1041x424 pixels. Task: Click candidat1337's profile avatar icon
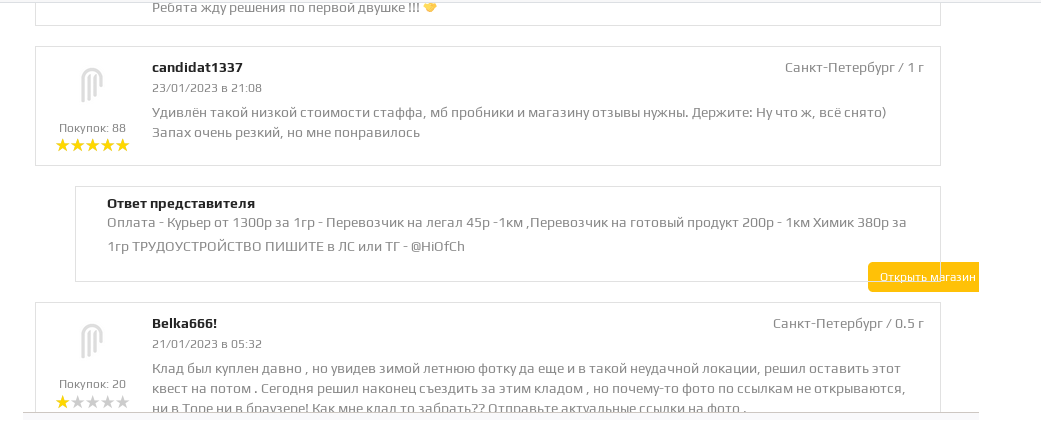92,85
